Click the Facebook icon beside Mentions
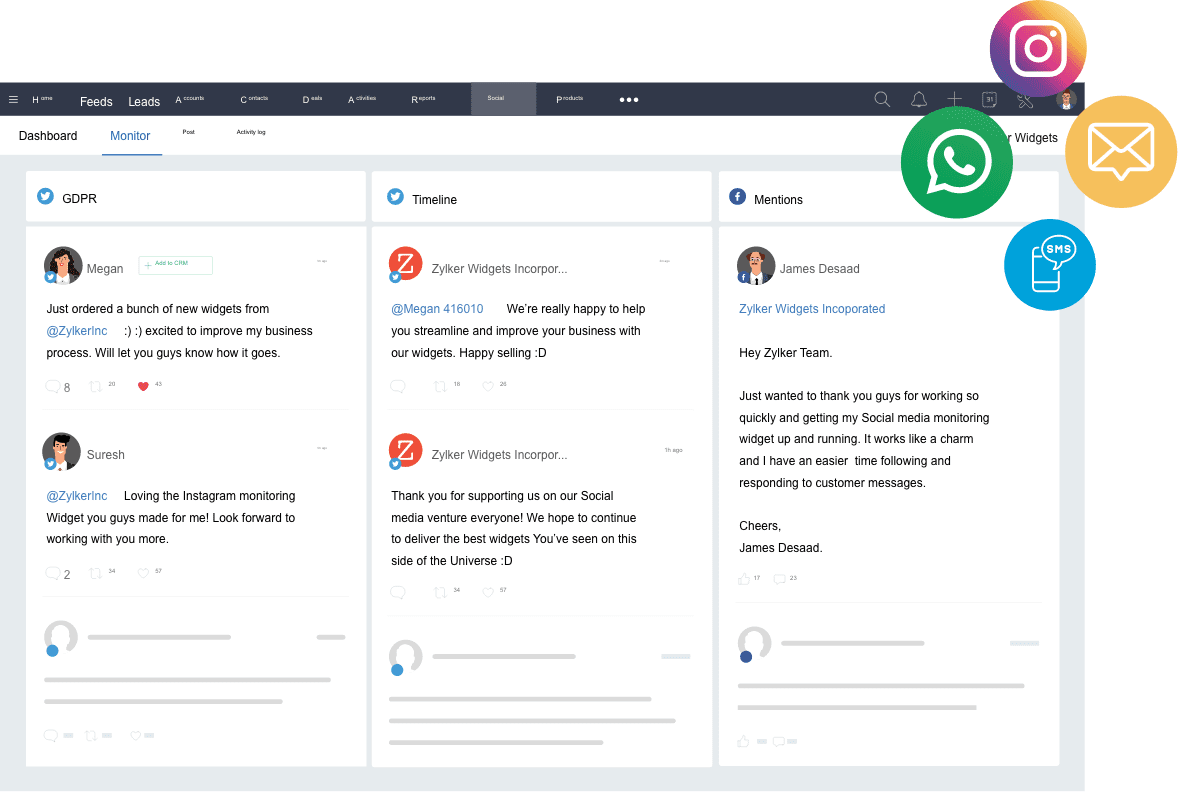The height and width of the screenshot is (792, 1195). (737, 197)
